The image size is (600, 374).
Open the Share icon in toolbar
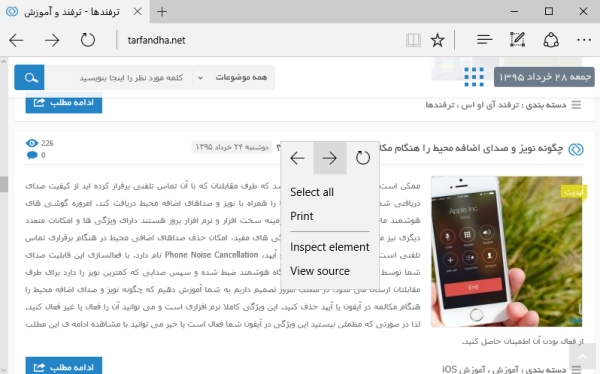(551, 40)
